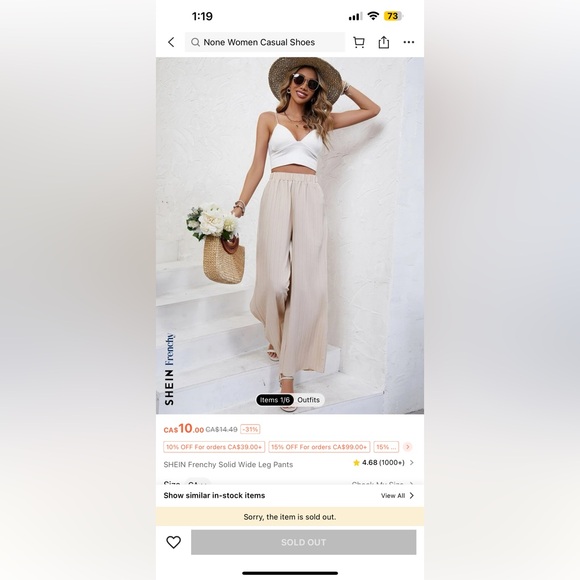580x580 pixels.
Task: Tap 15% OFF For orders CA$99.00+ coupon
Action: point(319,447)
